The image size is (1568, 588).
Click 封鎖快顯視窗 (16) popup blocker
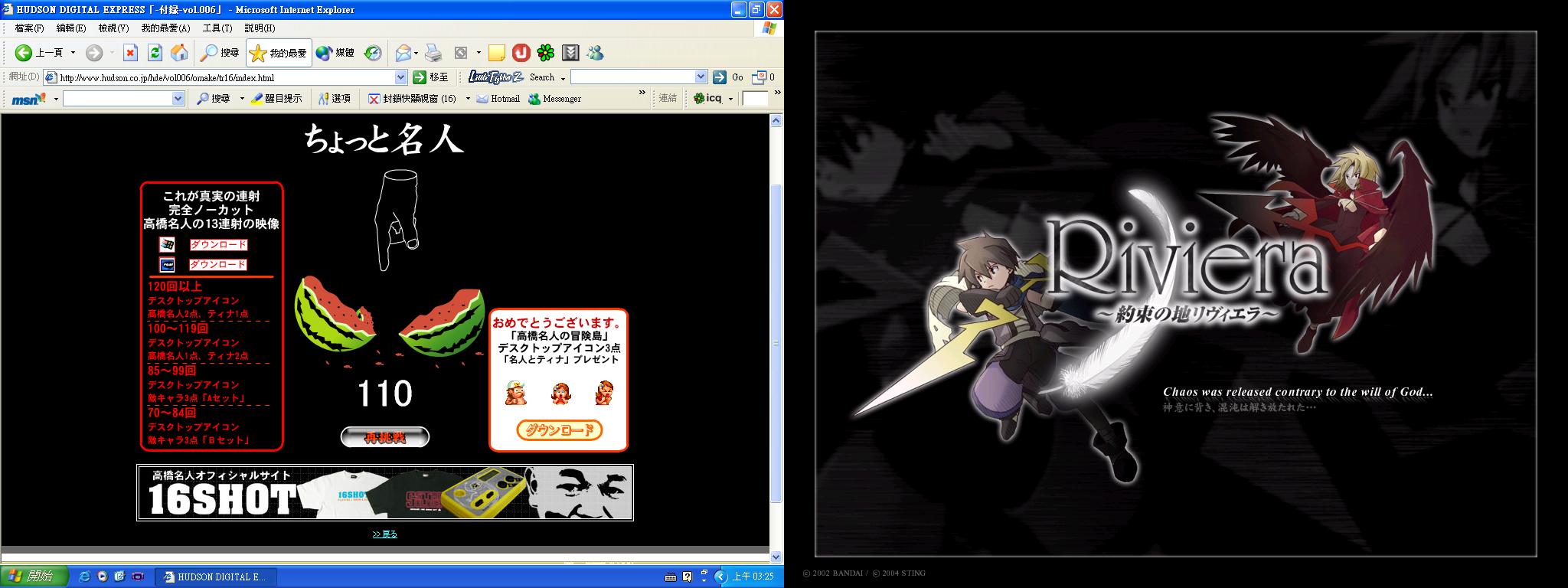tap(412, 98)
